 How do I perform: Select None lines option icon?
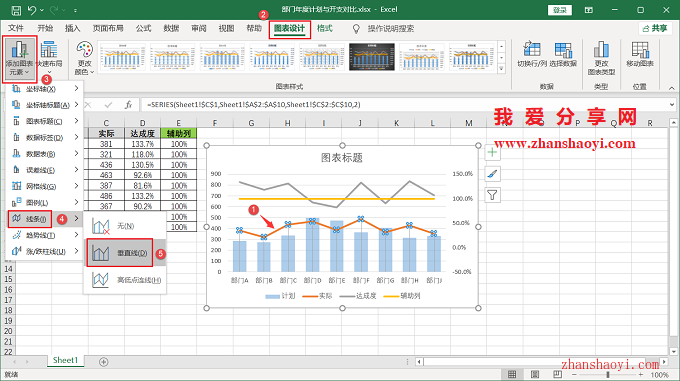click(101, 226)
